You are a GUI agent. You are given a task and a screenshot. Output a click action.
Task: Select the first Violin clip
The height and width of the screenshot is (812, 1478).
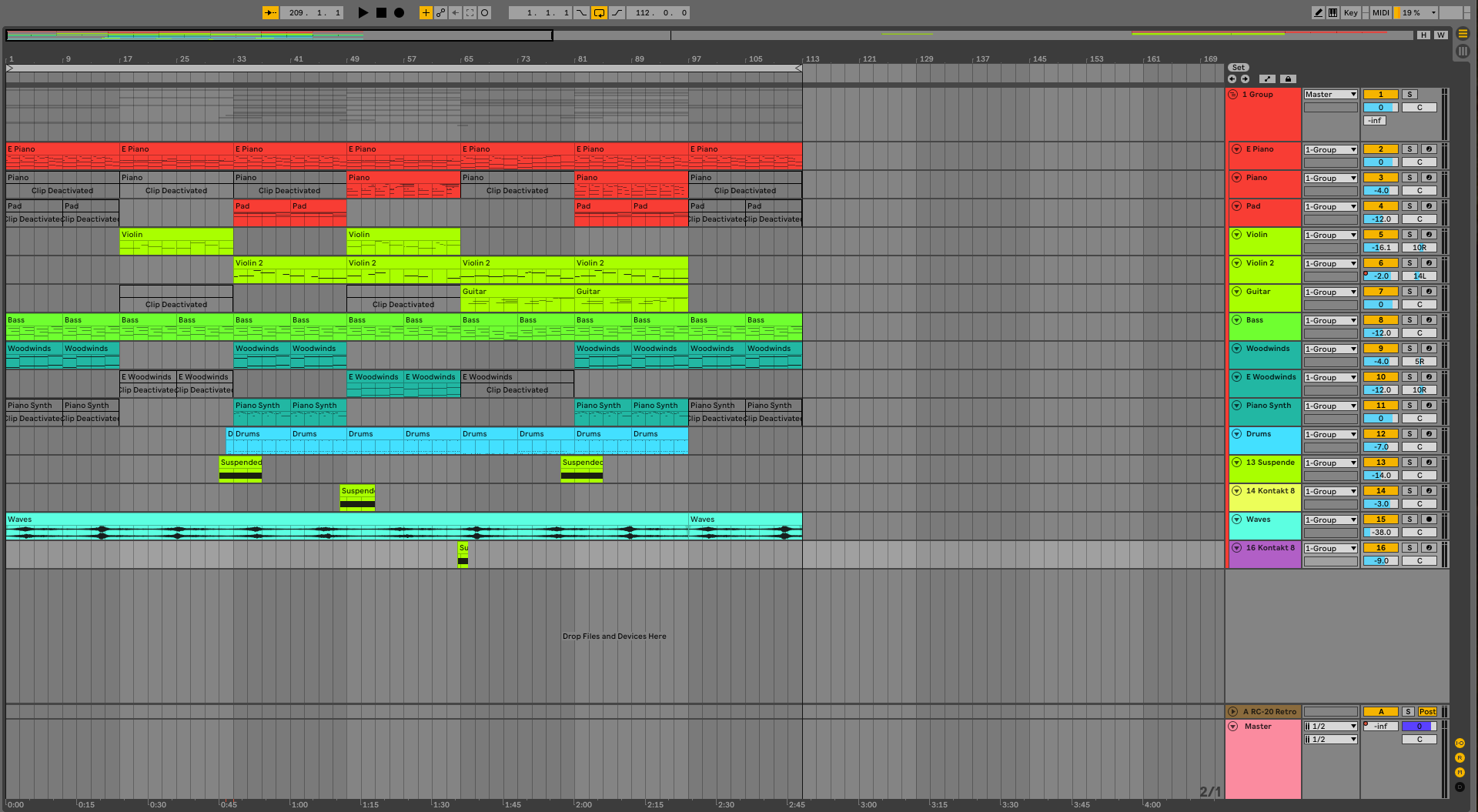pyautogui.click(x=176, y=242)
